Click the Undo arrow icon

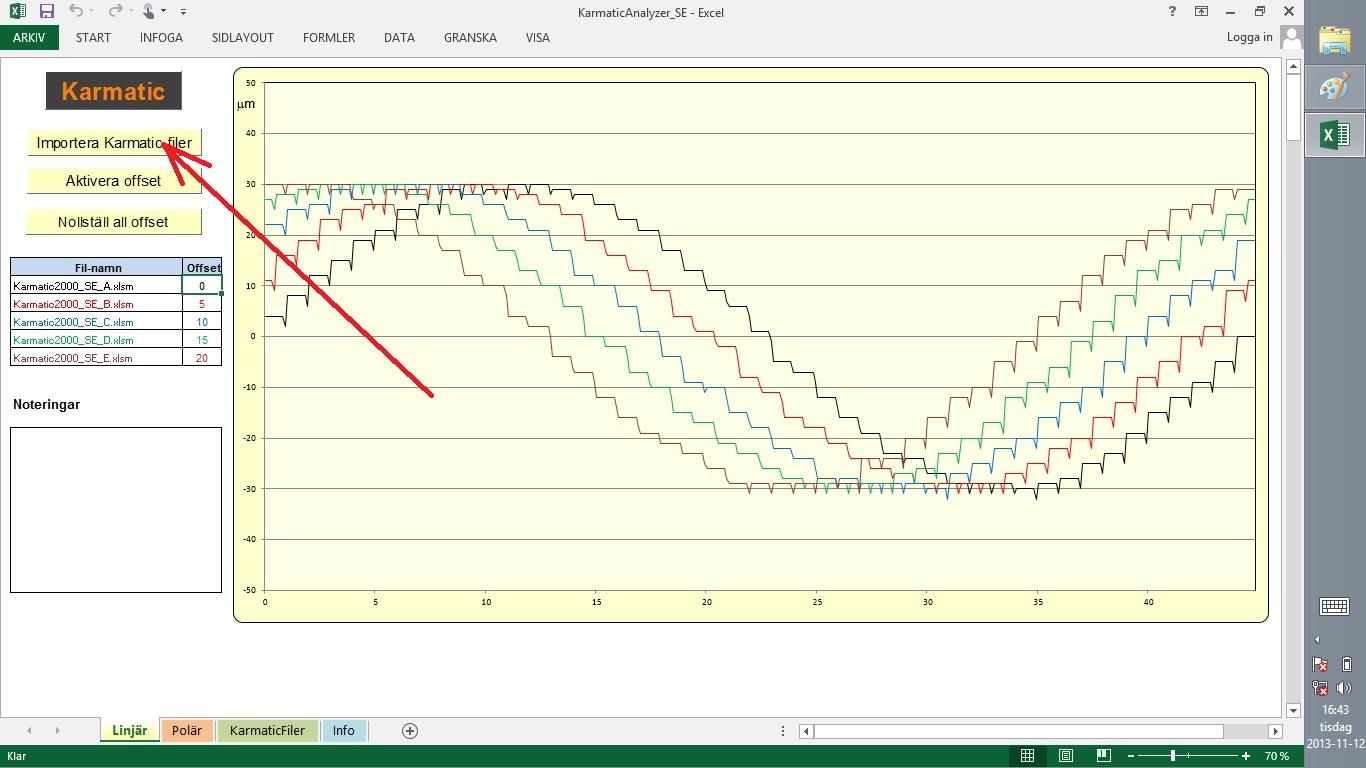coord(76,11)
